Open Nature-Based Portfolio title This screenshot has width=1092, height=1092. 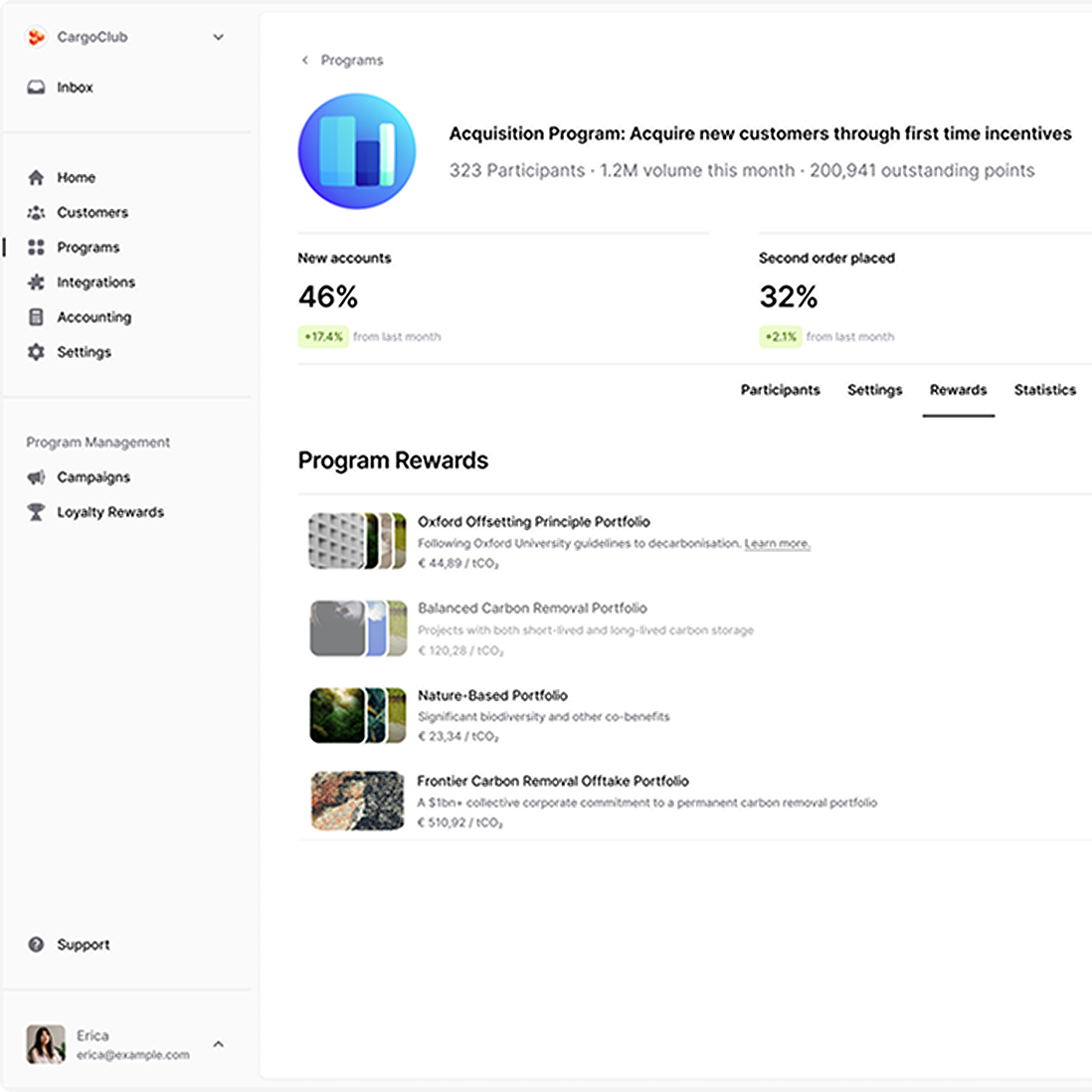click(x=492, y=695)
